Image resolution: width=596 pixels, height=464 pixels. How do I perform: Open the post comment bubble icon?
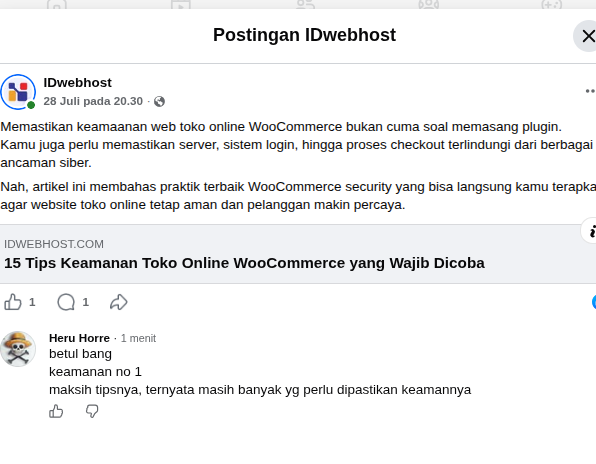click(66, 302)
